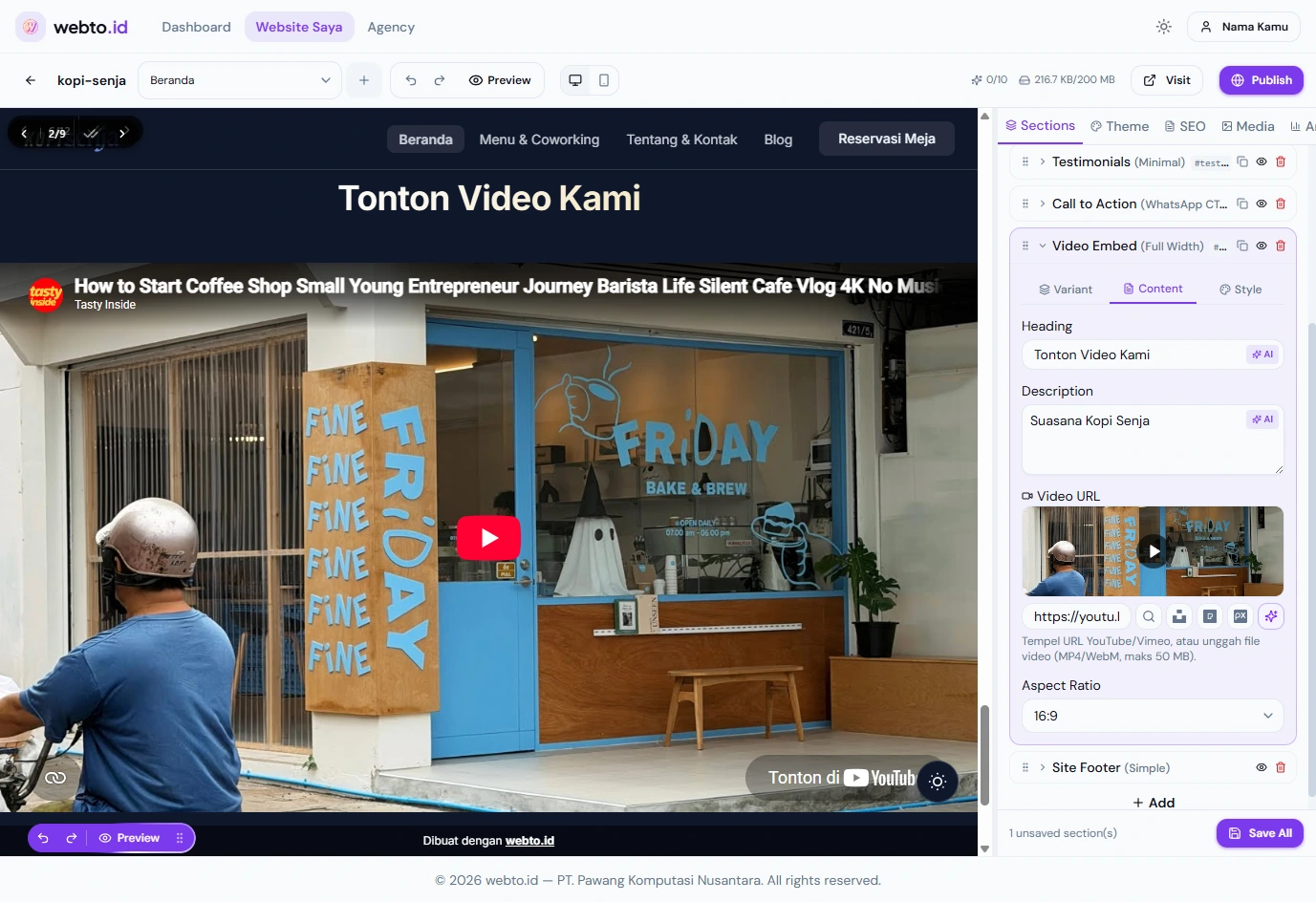Duplicate the Call to Action section
Screen dimensions: 1316x902
[x=1242, y=204]
